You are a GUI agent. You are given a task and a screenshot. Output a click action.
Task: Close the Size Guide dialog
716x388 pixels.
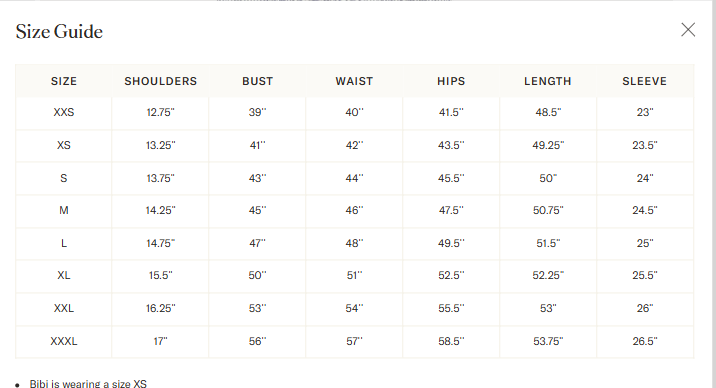tap(688, 30)
